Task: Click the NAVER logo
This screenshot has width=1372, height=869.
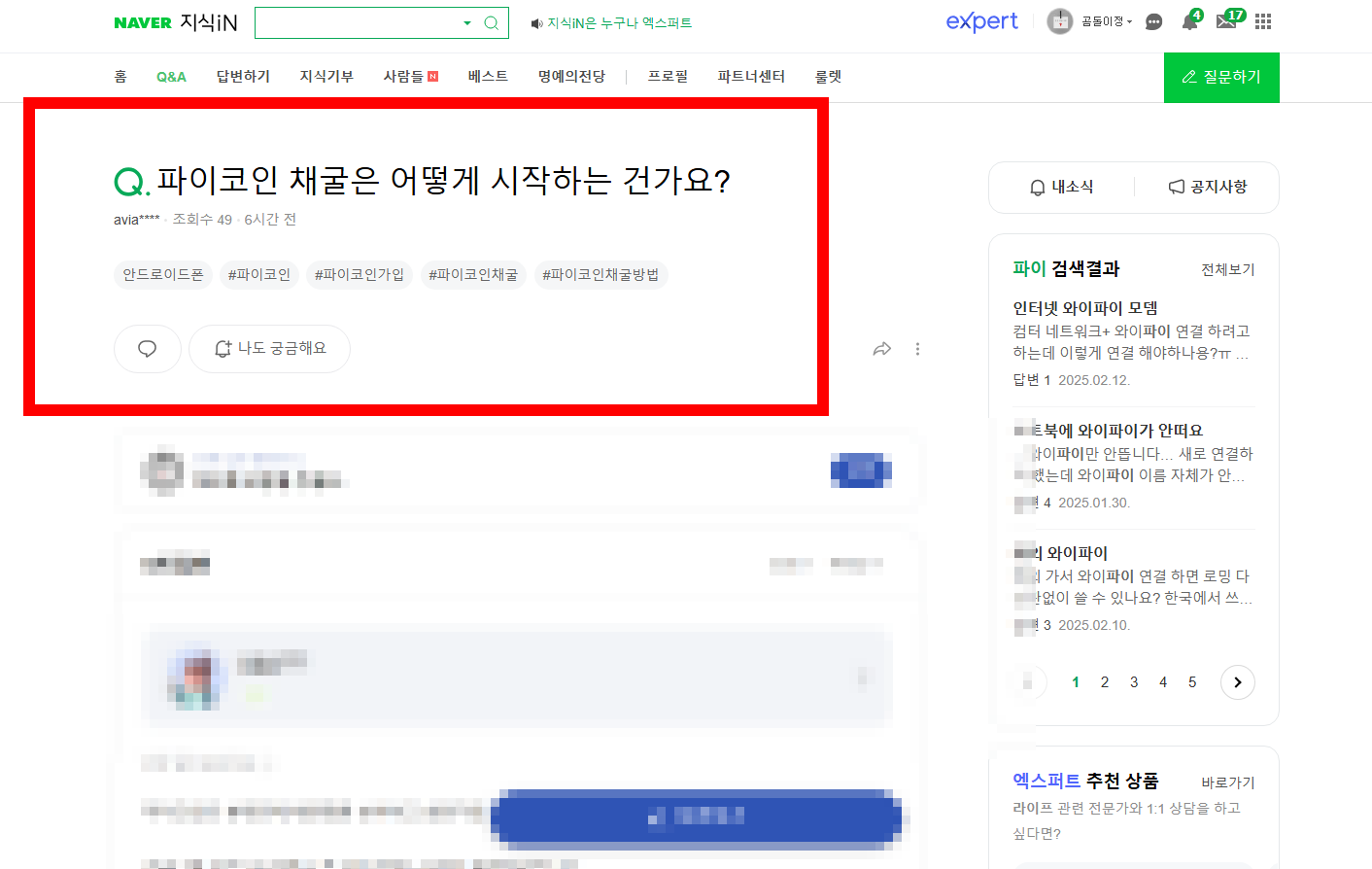Action: pos(143,22)
